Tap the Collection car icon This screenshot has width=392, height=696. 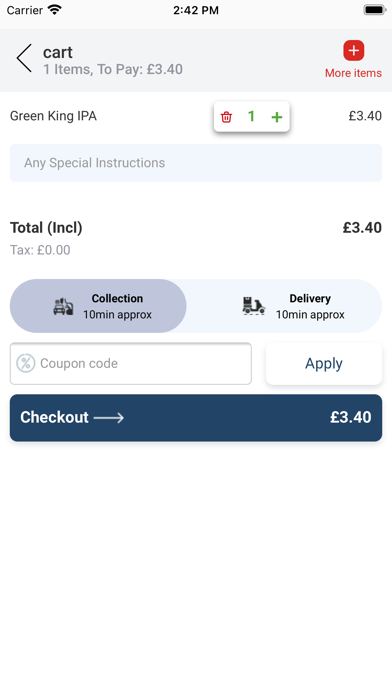pos(63,306)
